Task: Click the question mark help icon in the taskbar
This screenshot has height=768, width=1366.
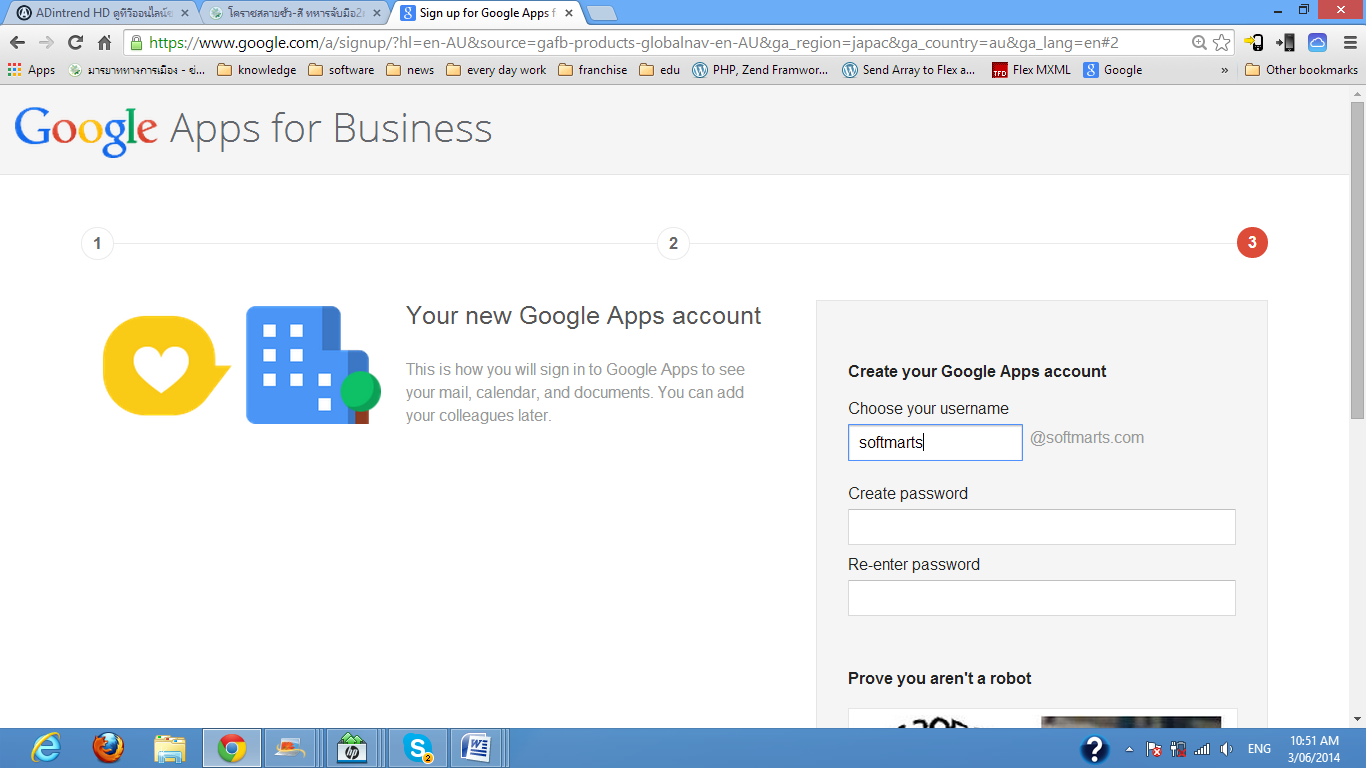Action: (1095, 749)
